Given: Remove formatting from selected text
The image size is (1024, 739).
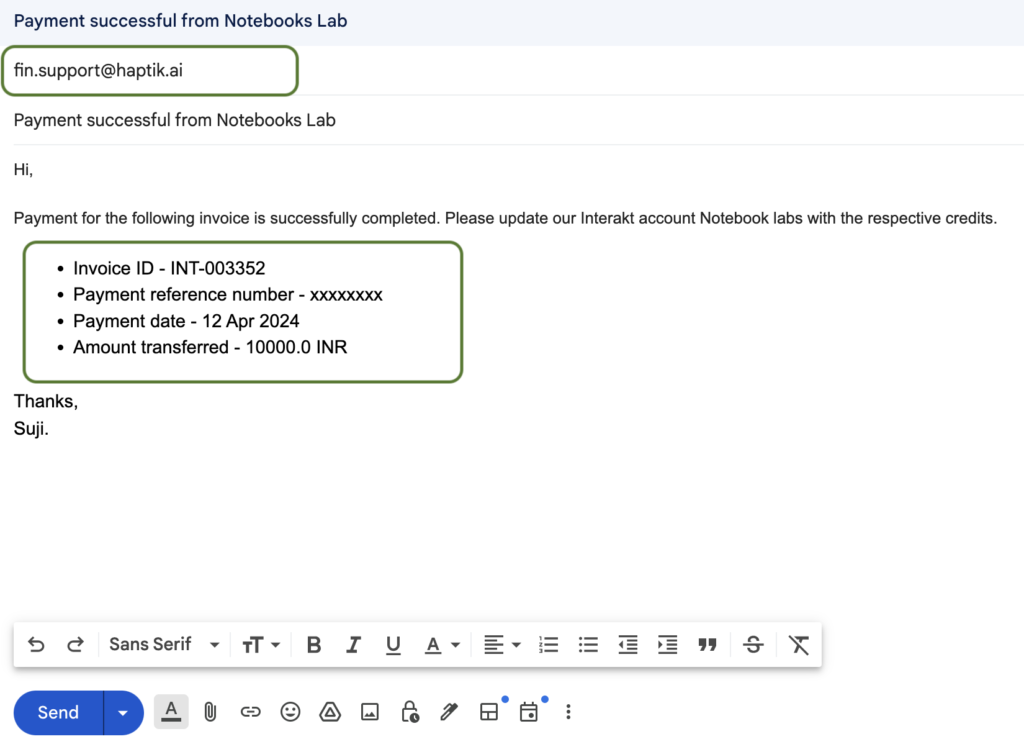Looking at the screenshot, I should click(x=798, y=645).
